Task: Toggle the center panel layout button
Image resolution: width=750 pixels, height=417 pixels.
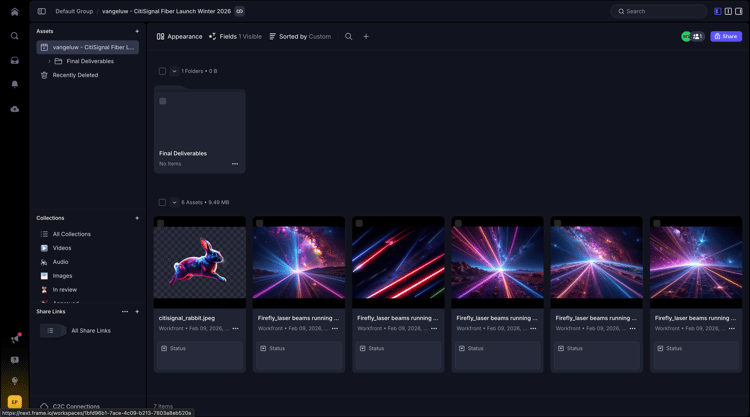Action: tap(728, 11)
